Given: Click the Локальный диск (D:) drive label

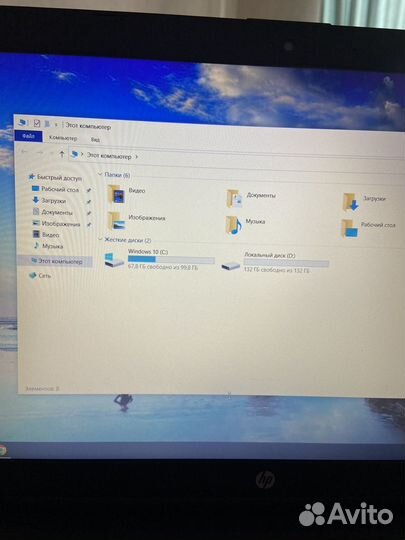Looking at the screenshot, I should pos(270,255).
